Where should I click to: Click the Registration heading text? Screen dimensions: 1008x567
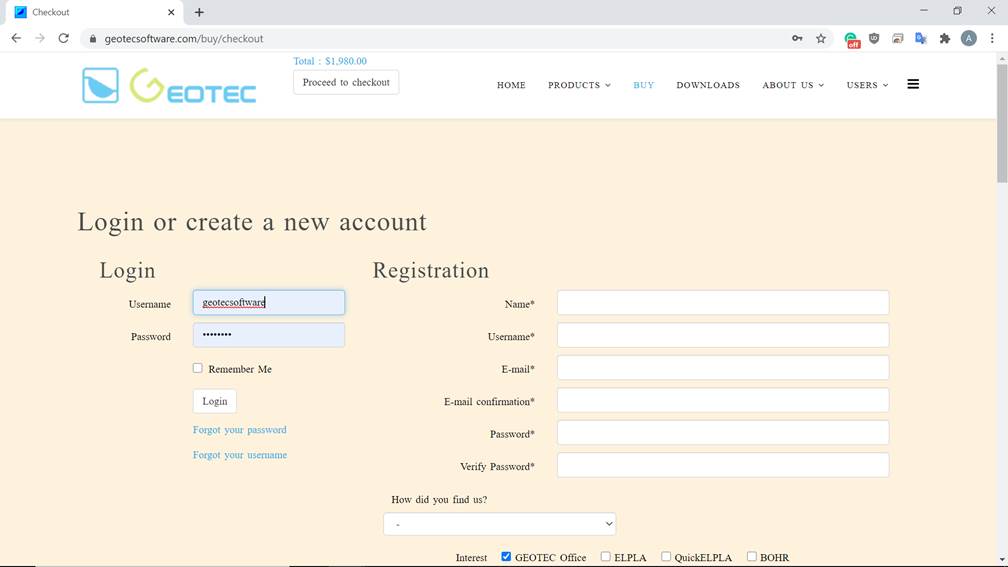coord(431,271)
